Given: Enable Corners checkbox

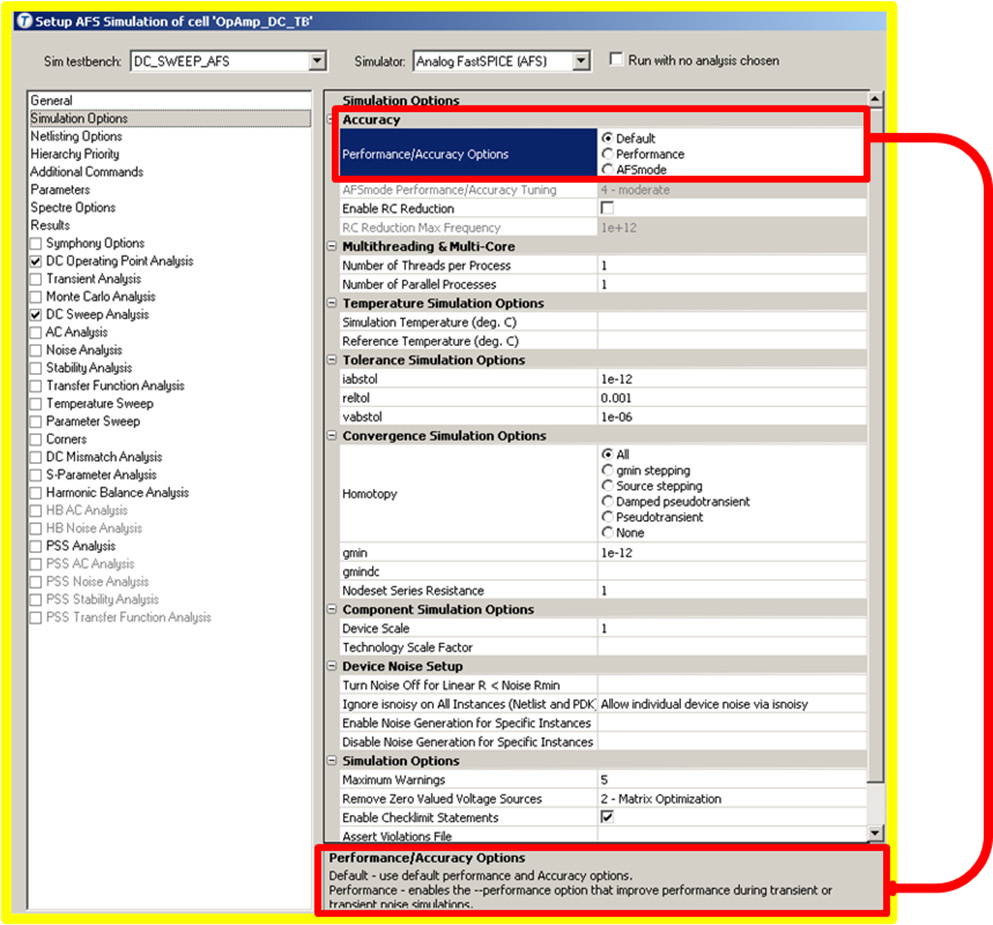Looking at the screenshot, I should 36,439.
